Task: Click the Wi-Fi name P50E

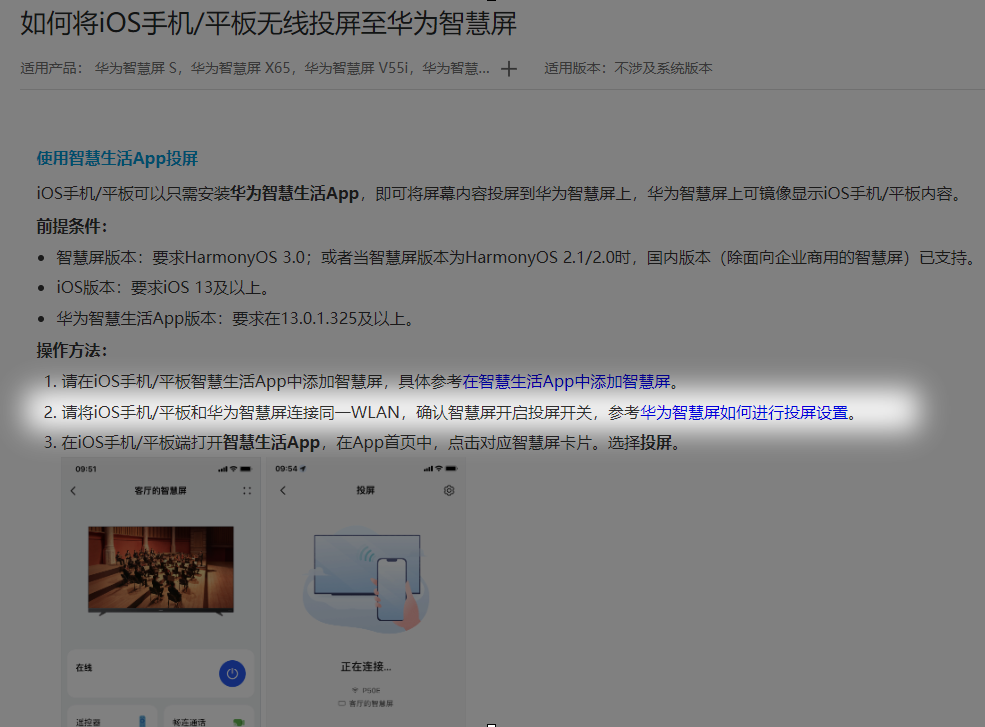Action: point(371,691)
